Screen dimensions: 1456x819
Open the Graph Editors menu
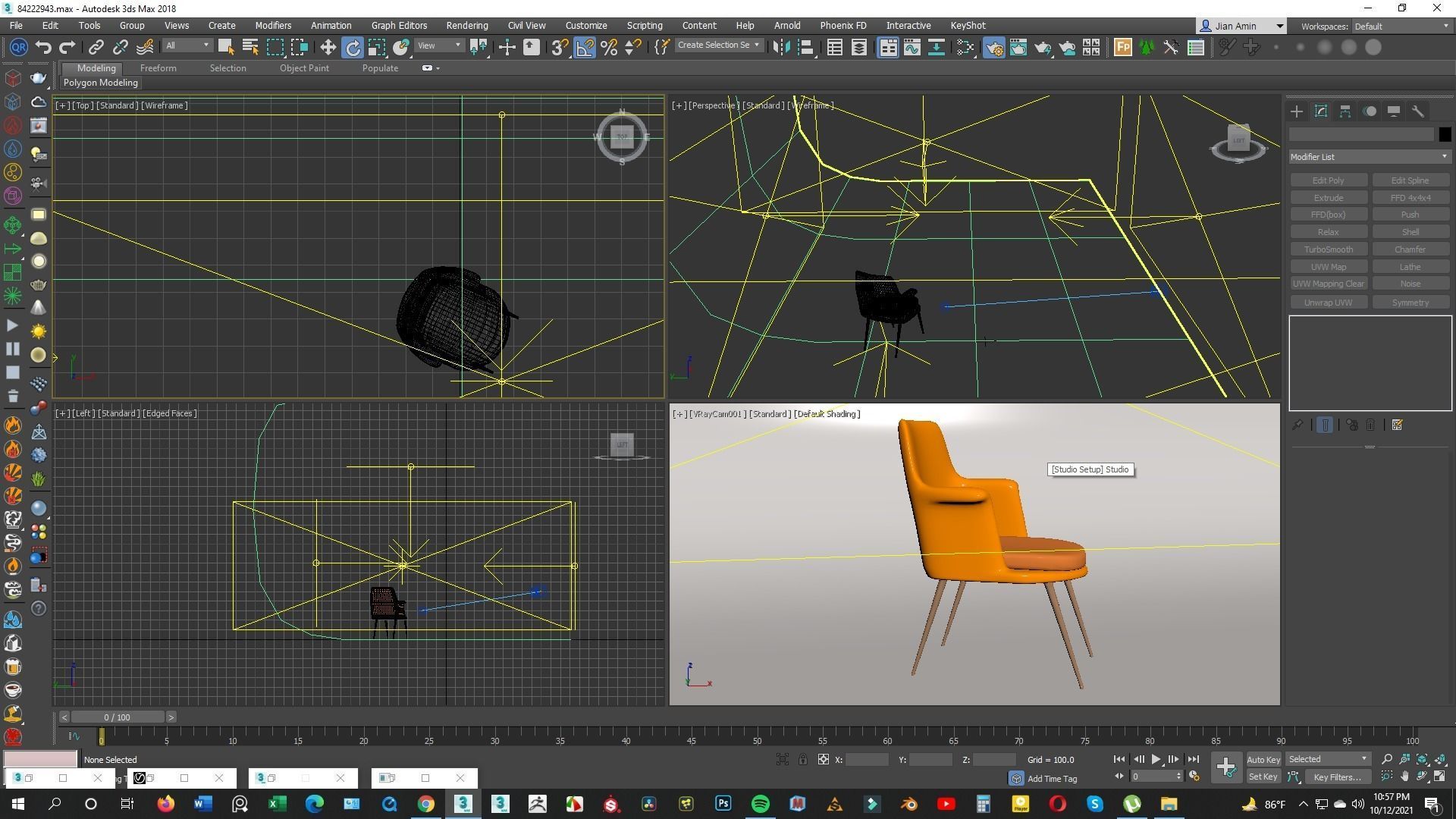(x=399, y=25)
